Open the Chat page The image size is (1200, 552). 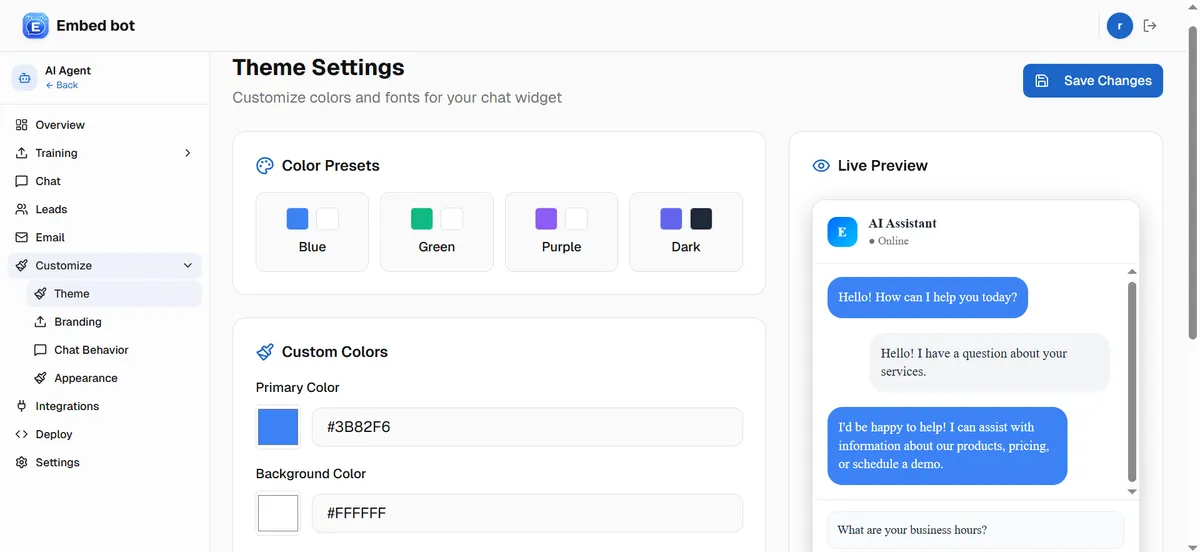point(105,181)
